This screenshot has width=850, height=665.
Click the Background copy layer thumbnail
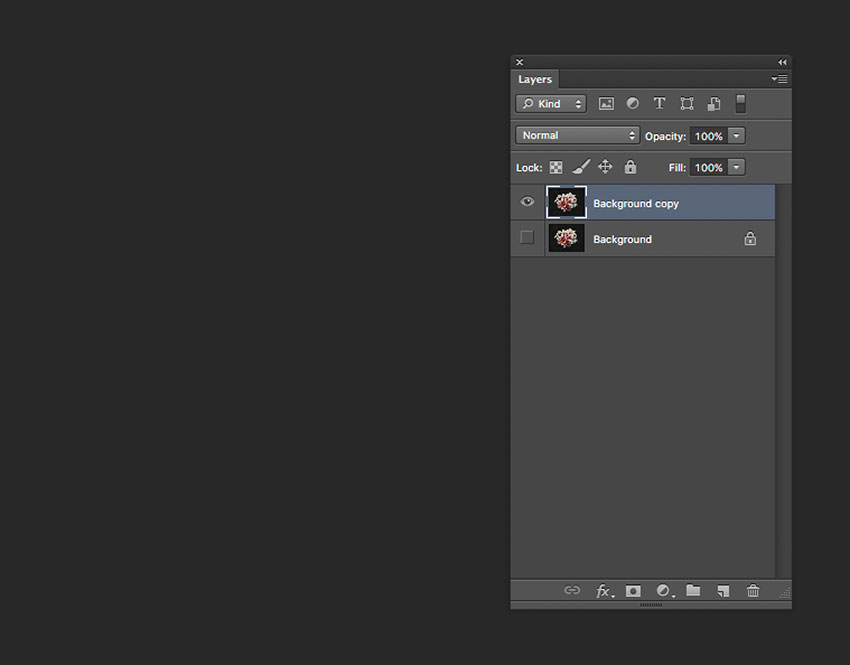(566, 202)
